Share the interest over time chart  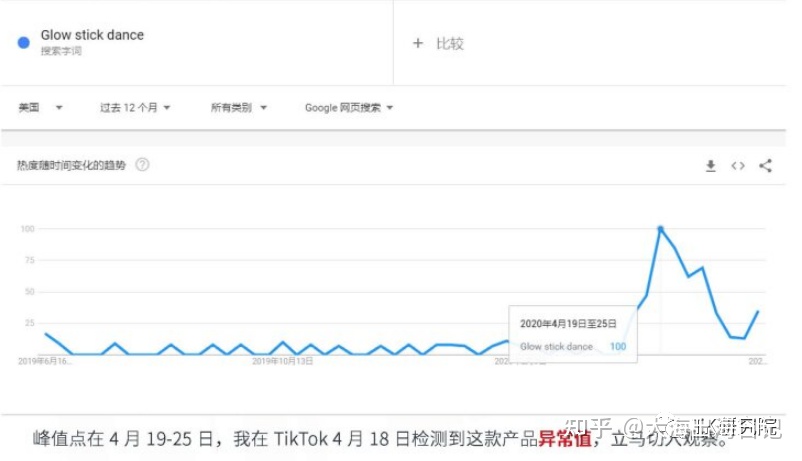pos(766,165)
